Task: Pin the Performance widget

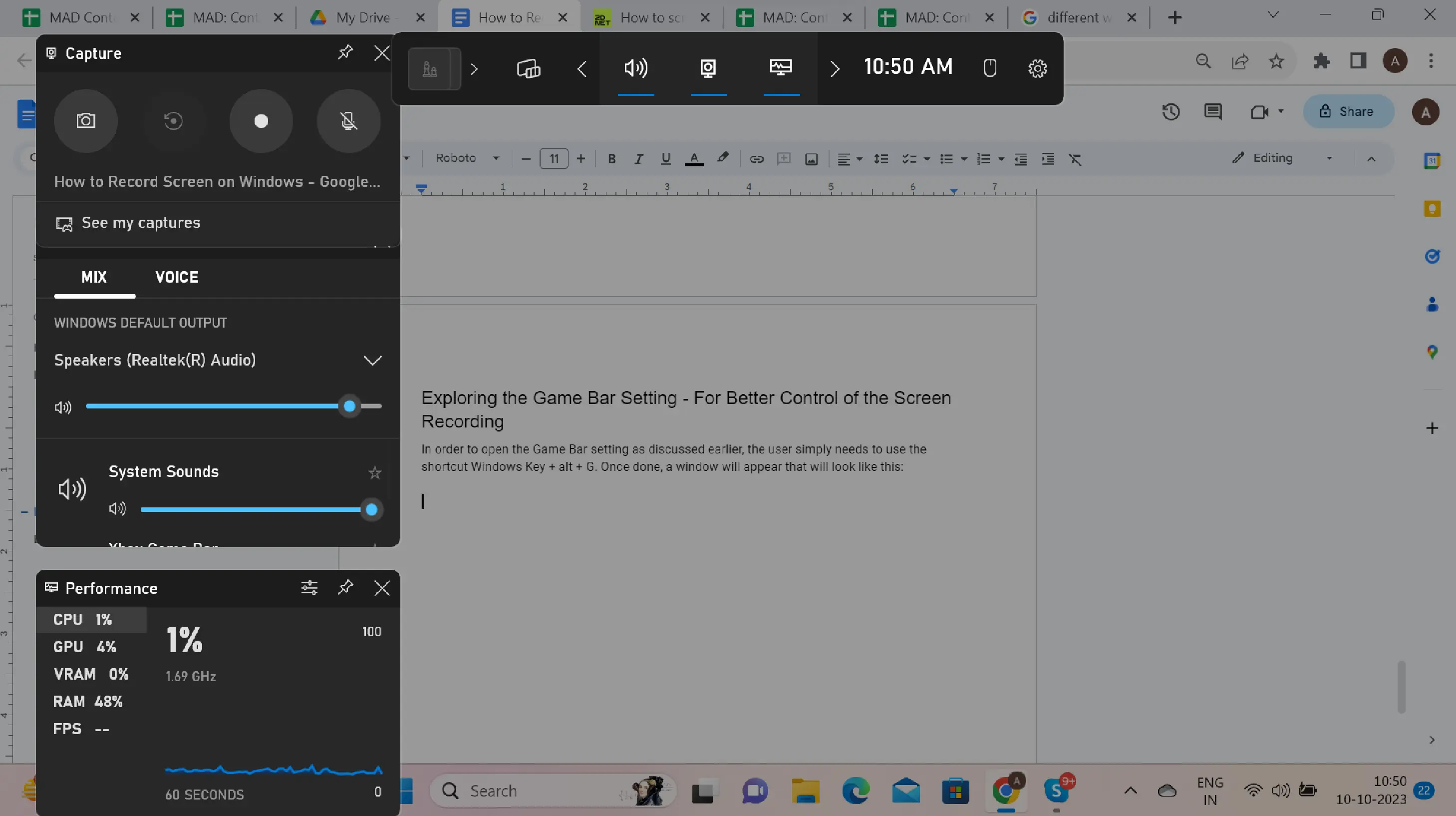Action: pos(345,588)
